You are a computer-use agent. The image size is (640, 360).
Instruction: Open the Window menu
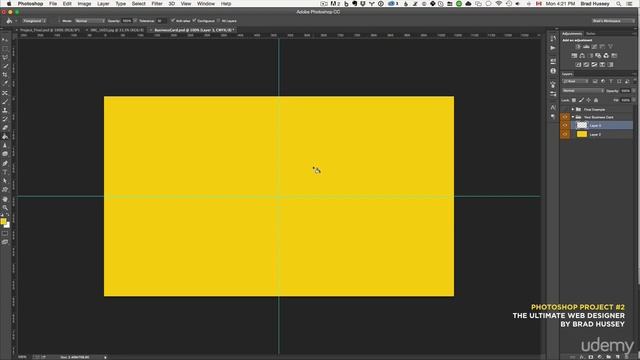coord(206,4)
